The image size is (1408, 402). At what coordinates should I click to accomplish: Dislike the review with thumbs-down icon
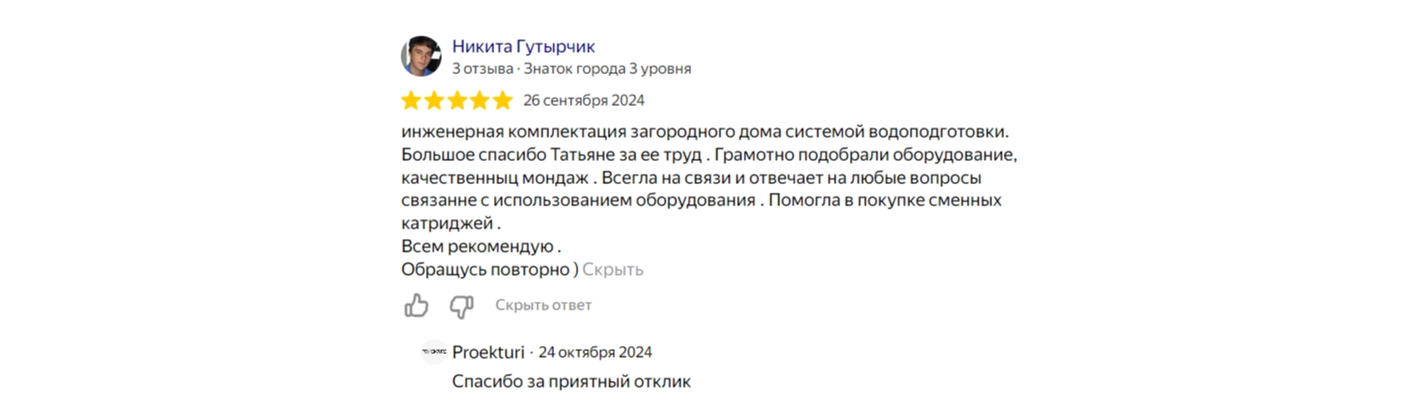(461, 306)
